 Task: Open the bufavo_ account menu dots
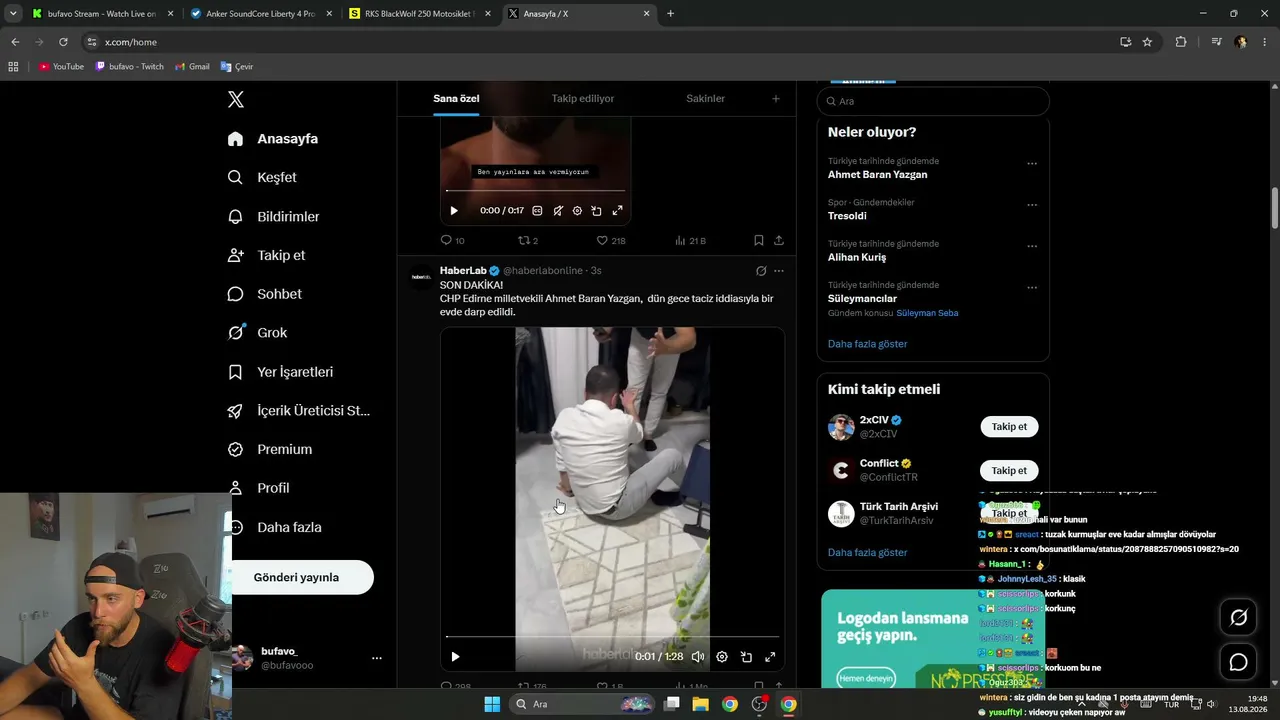[x=377, y=658]
